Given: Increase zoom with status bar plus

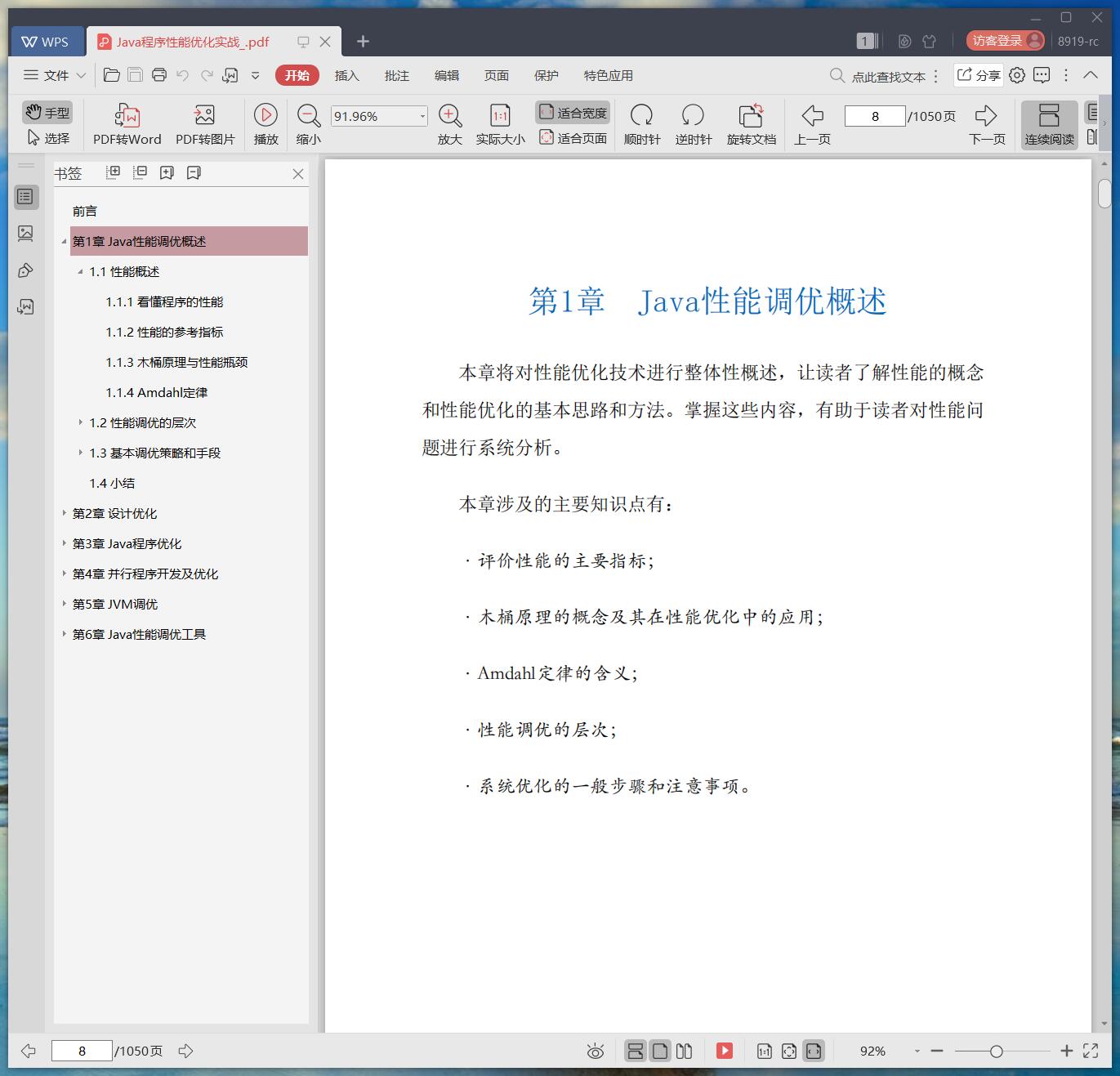Looking at the screenshot, I should (x=1066, y=1051).
